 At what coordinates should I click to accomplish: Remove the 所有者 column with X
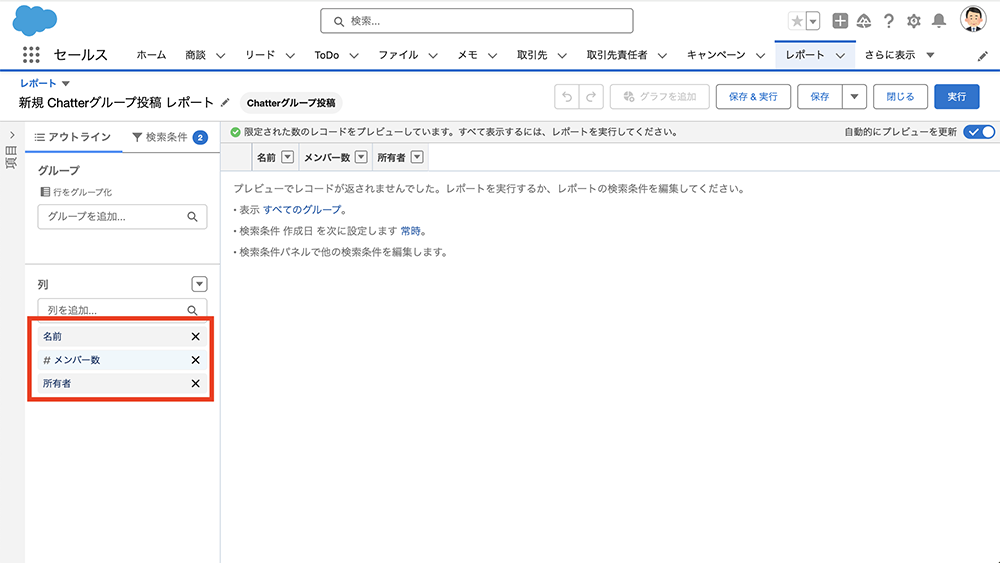(x=196, y=384)
